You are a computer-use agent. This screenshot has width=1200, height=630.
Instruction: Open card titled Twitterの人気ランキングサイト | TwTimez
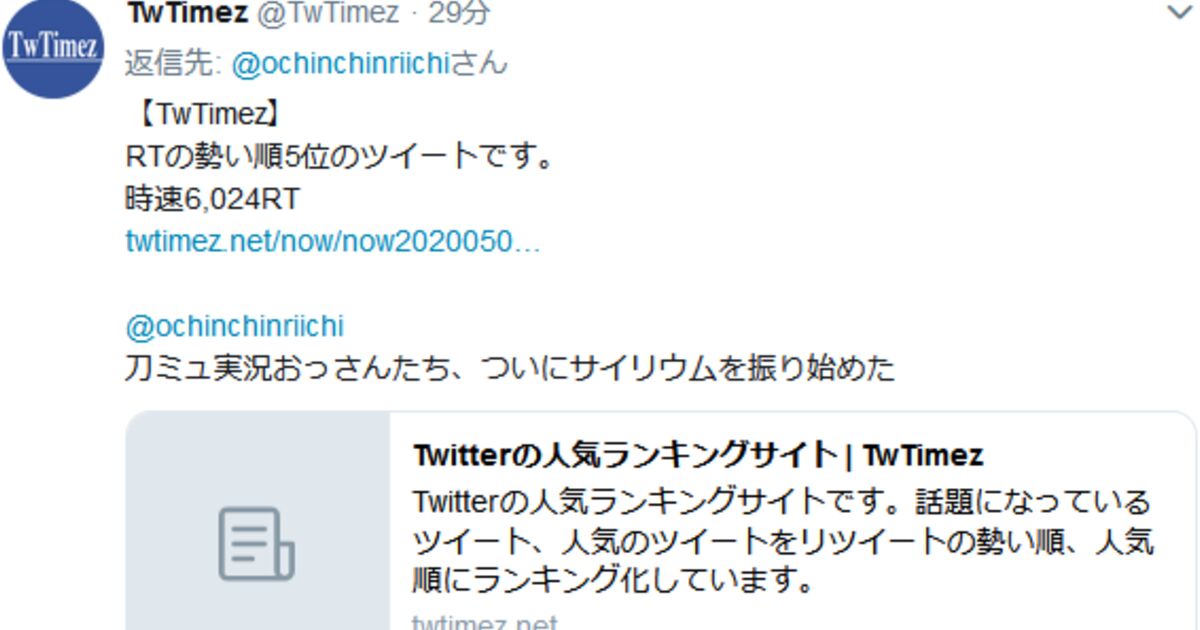pyautogui.click(x=698, y=456)
